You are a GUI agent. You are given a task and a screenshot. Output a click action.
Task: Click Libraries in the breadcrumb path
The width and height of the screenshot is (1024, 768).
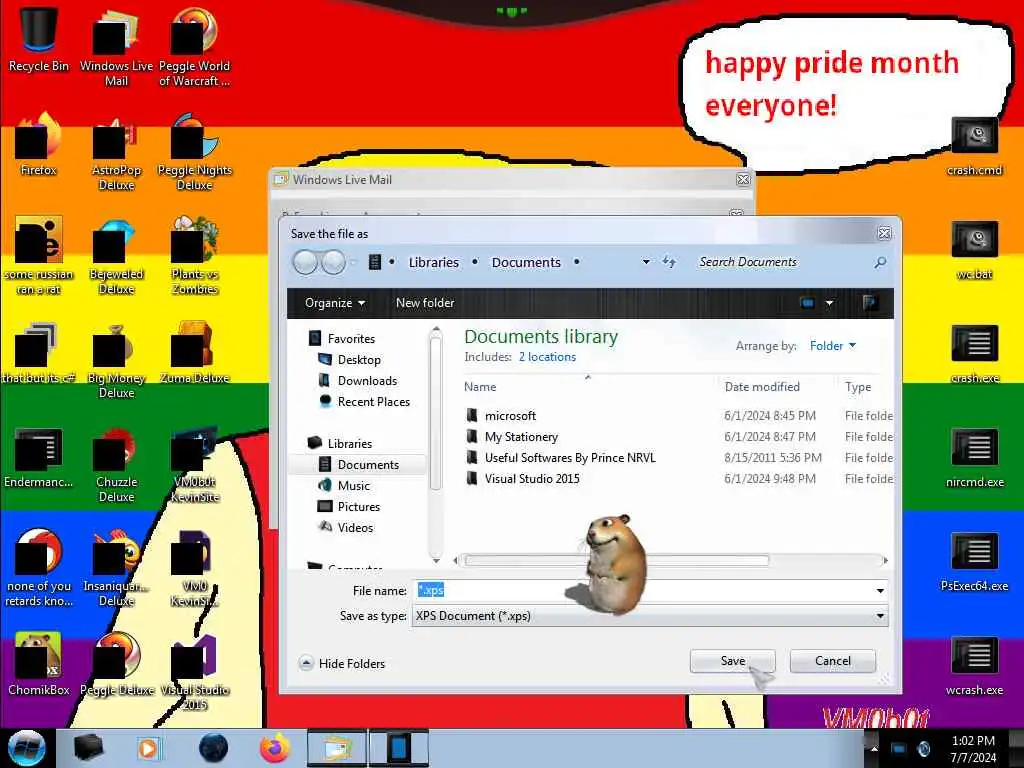tap(434, 262)
